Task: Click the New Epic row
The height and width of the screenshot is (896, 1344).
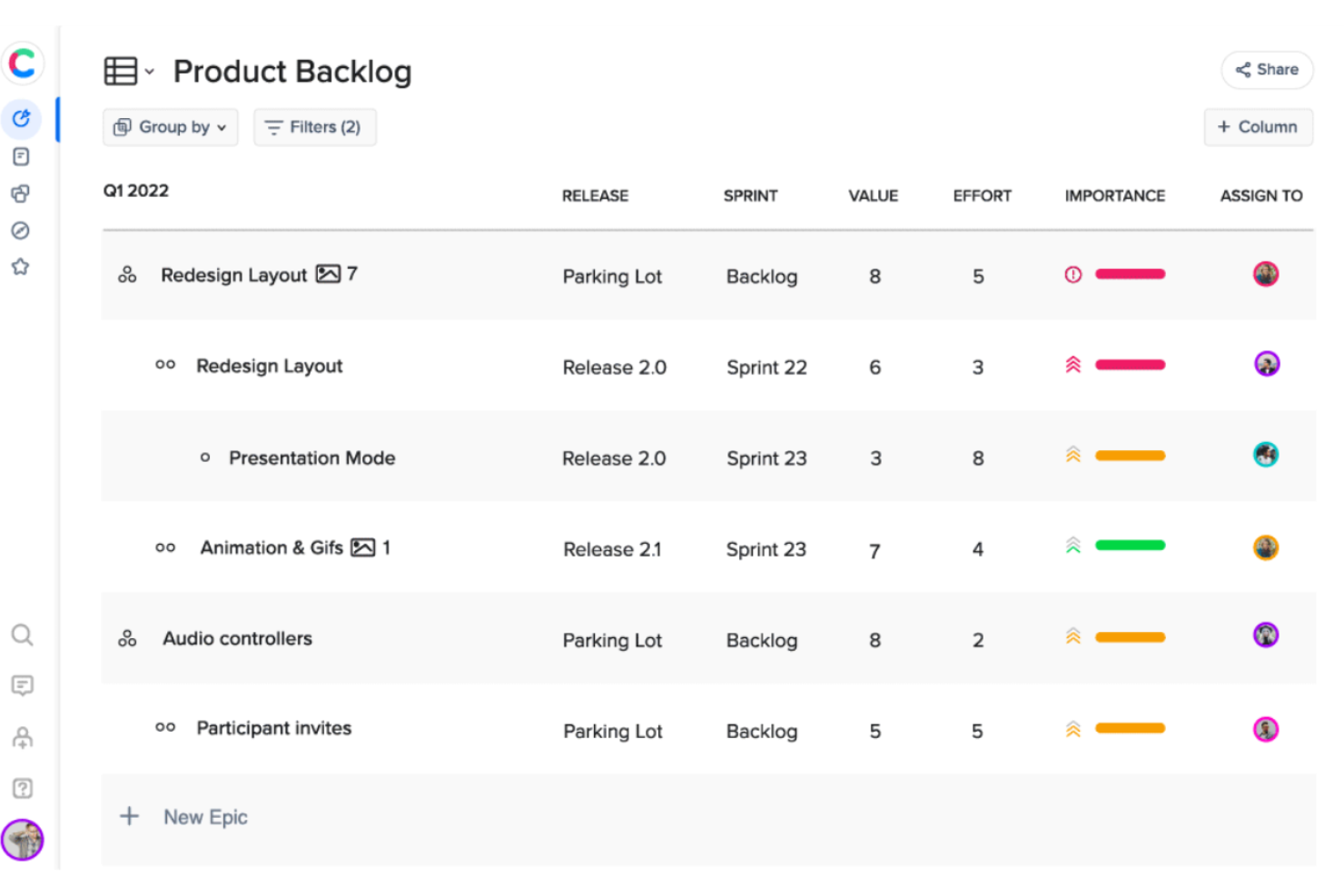Action: pos(708,818)
